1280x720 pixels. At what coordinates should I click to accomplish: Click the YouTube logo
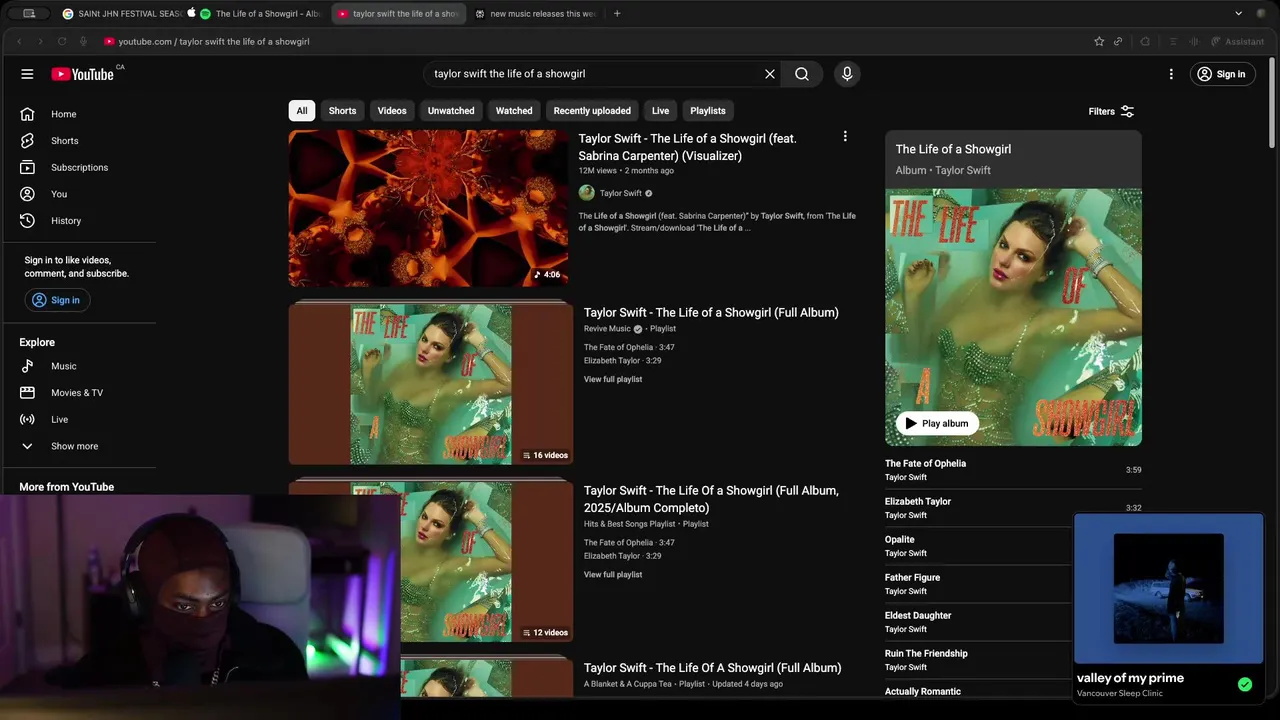coord(83,74)
